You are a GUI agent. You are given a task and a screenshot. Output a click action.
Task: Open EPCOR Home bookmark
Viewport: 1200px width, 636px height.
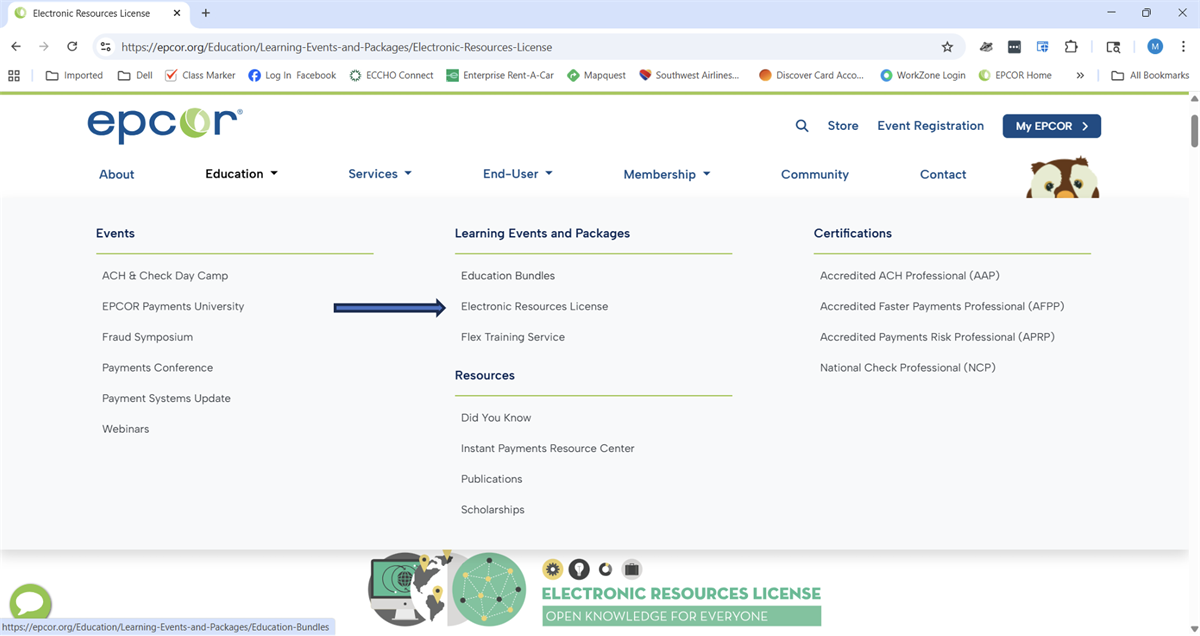[x=1015, y=75]
